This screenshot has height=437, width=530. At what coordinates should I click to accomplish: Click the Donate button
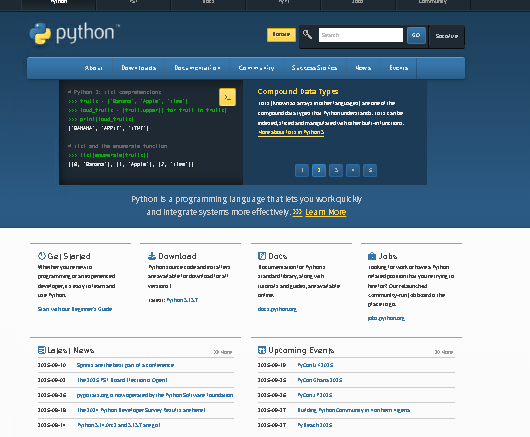pos(281,35)
